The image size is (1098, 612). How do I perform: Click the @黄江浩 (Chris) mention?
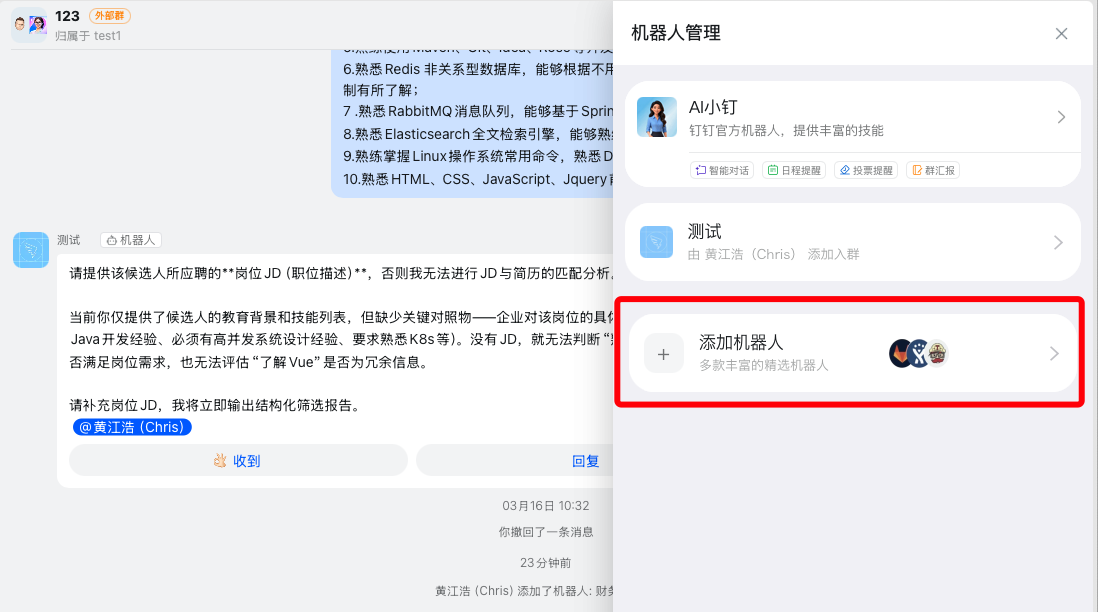[x=132, y=427]
